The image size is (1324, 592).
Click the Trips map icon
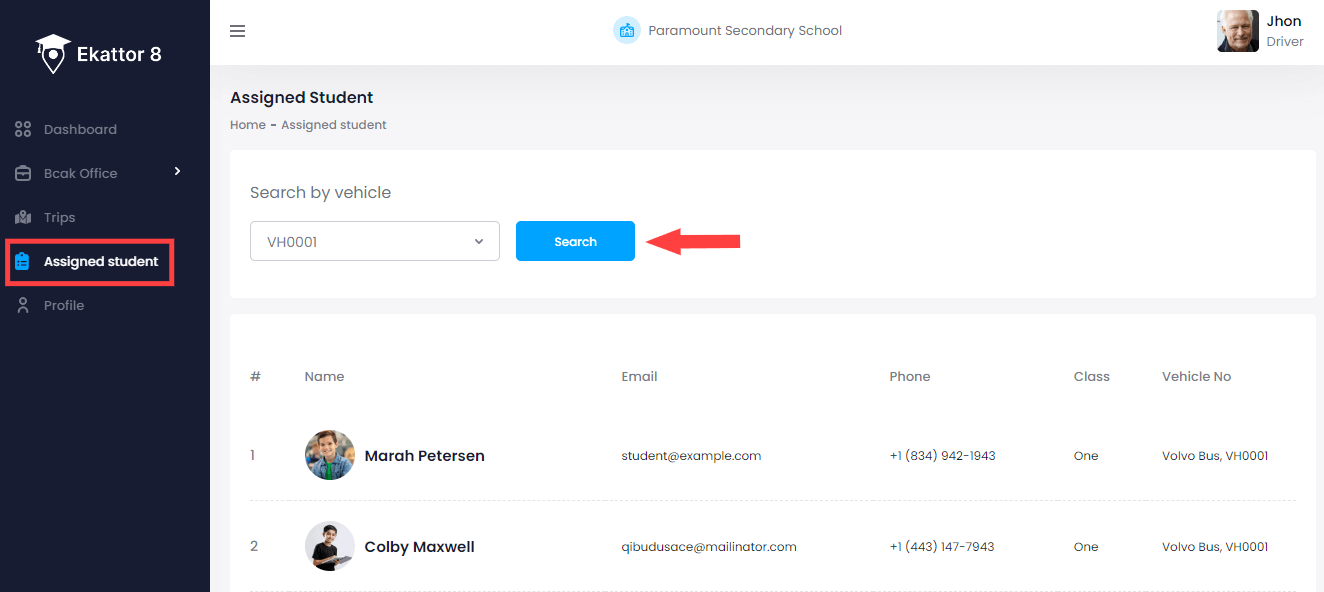click(23, 217)
